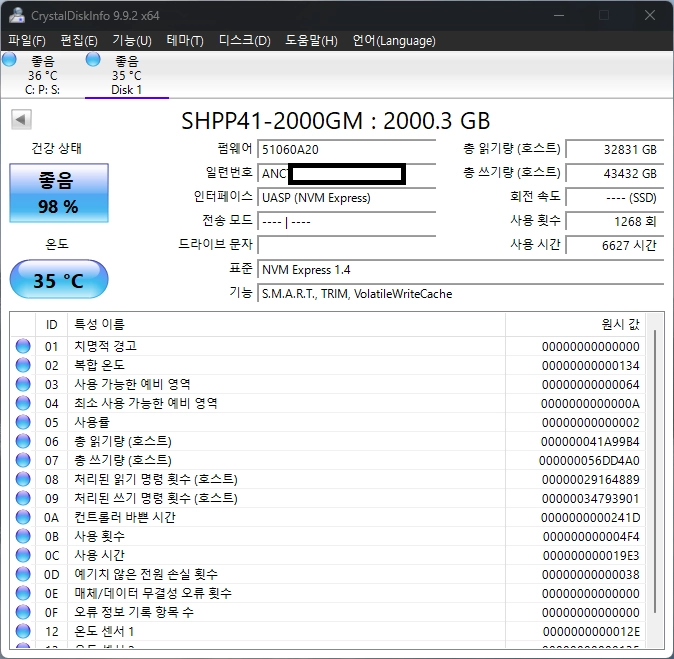Open the 기능(U) menu

tap(132, 40)
